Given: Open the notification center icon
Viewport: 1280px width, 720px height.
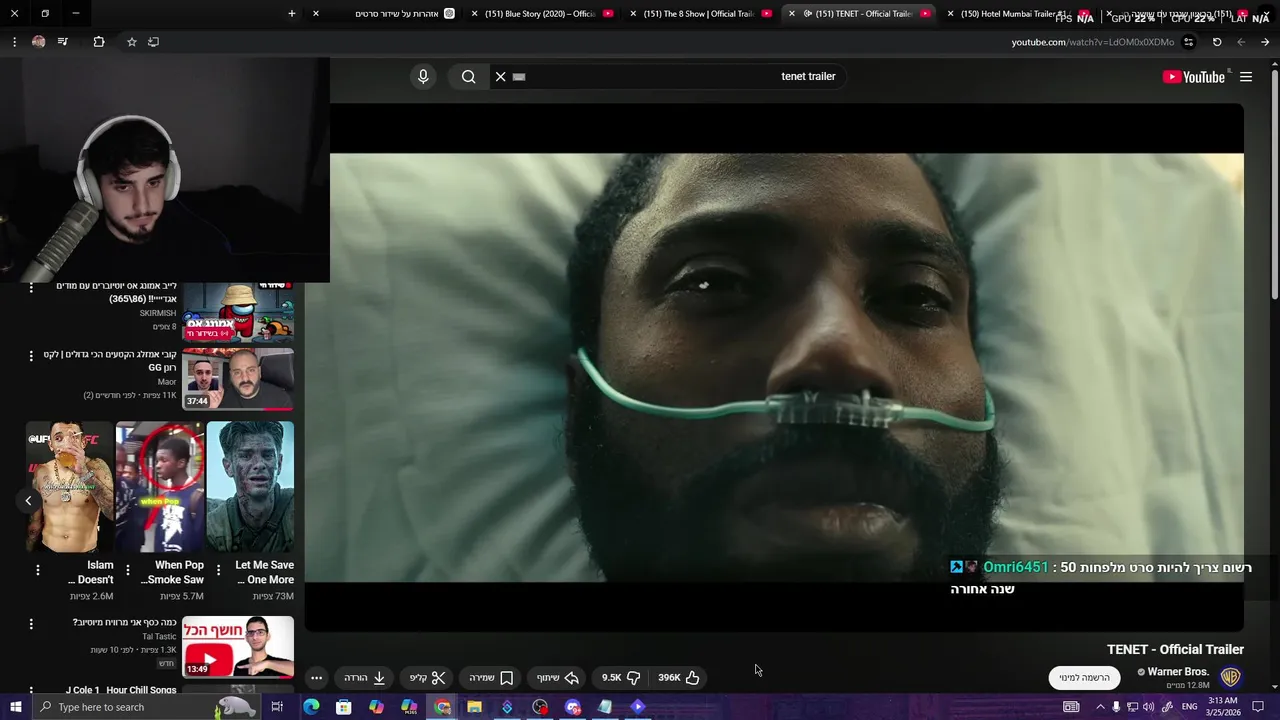Looking at the screenshot, I should pyautogui.click(x=1258, y=707).
